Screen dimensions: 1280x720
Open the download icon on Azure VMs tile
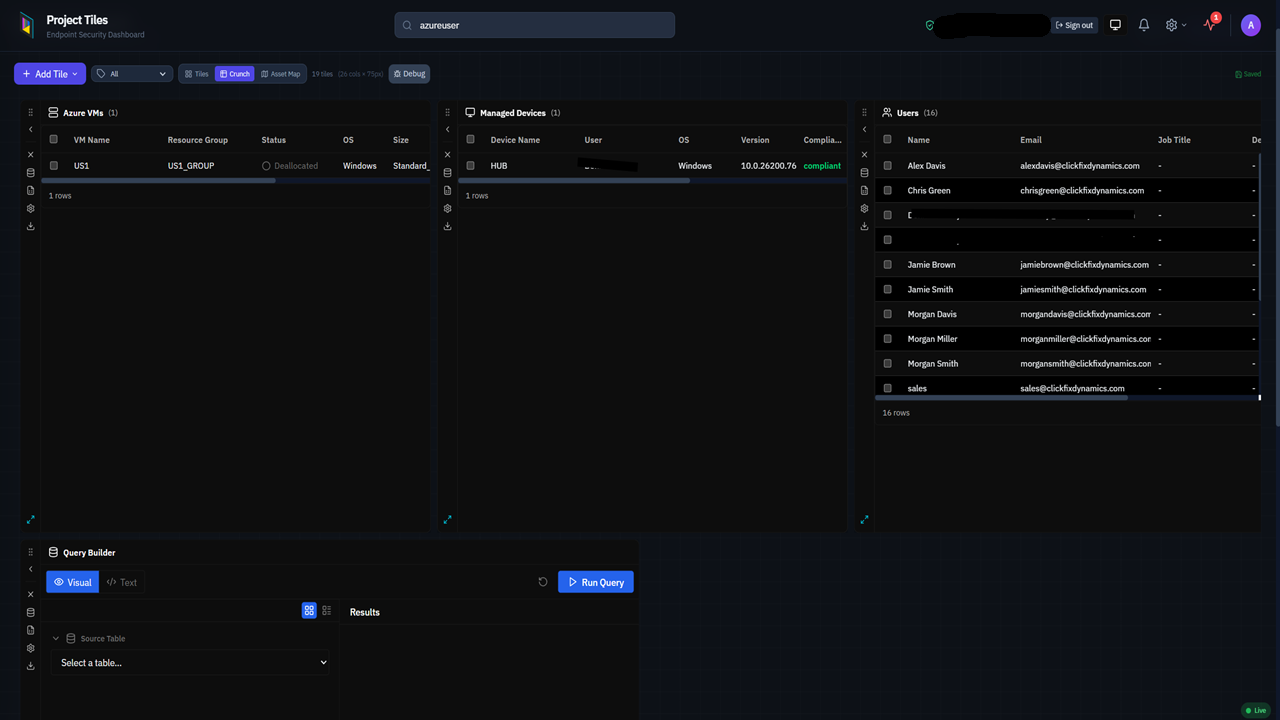point(30,225)
